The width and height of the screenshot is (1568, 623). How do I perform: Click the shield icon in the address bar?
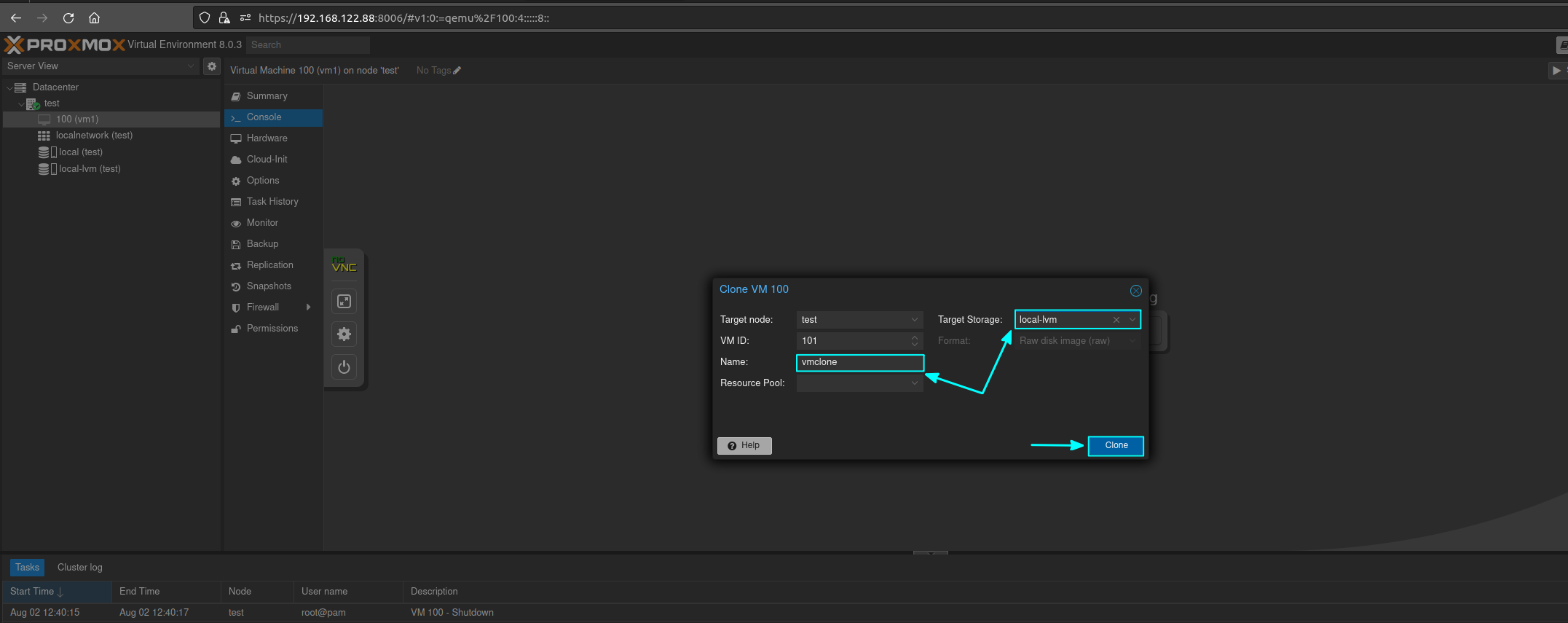[x=205, y=17]
